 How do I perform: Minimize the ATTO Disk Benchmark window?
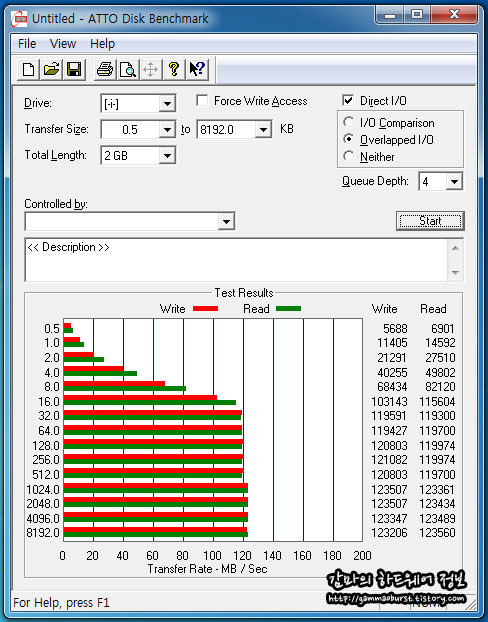[390, 15]
